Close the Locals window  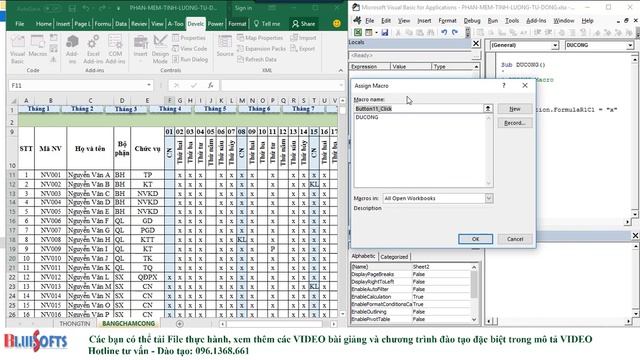click(x=476, y=43)
